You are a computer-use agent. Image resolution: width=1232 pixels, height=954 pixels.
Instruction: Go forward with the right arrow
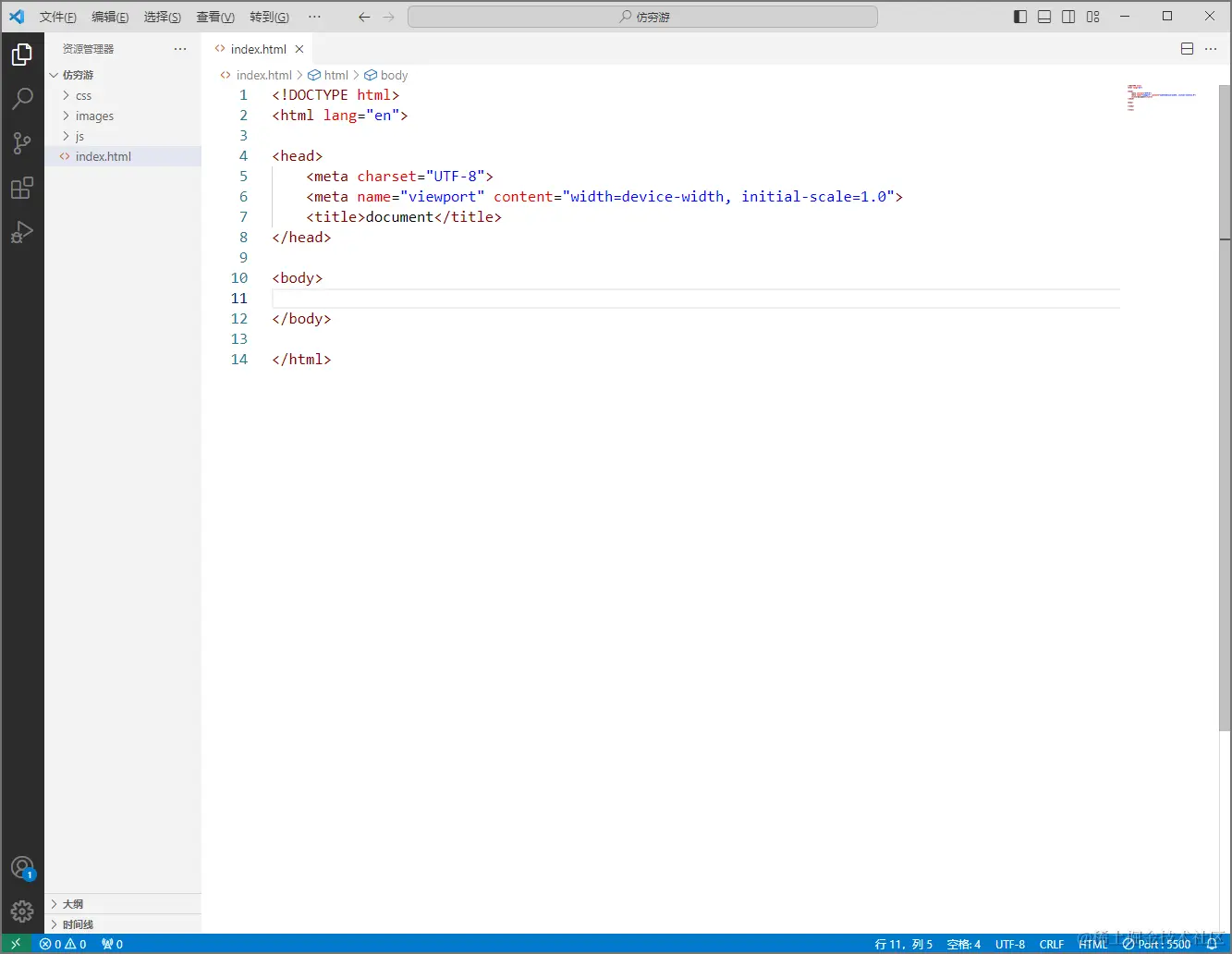[388, 17]
